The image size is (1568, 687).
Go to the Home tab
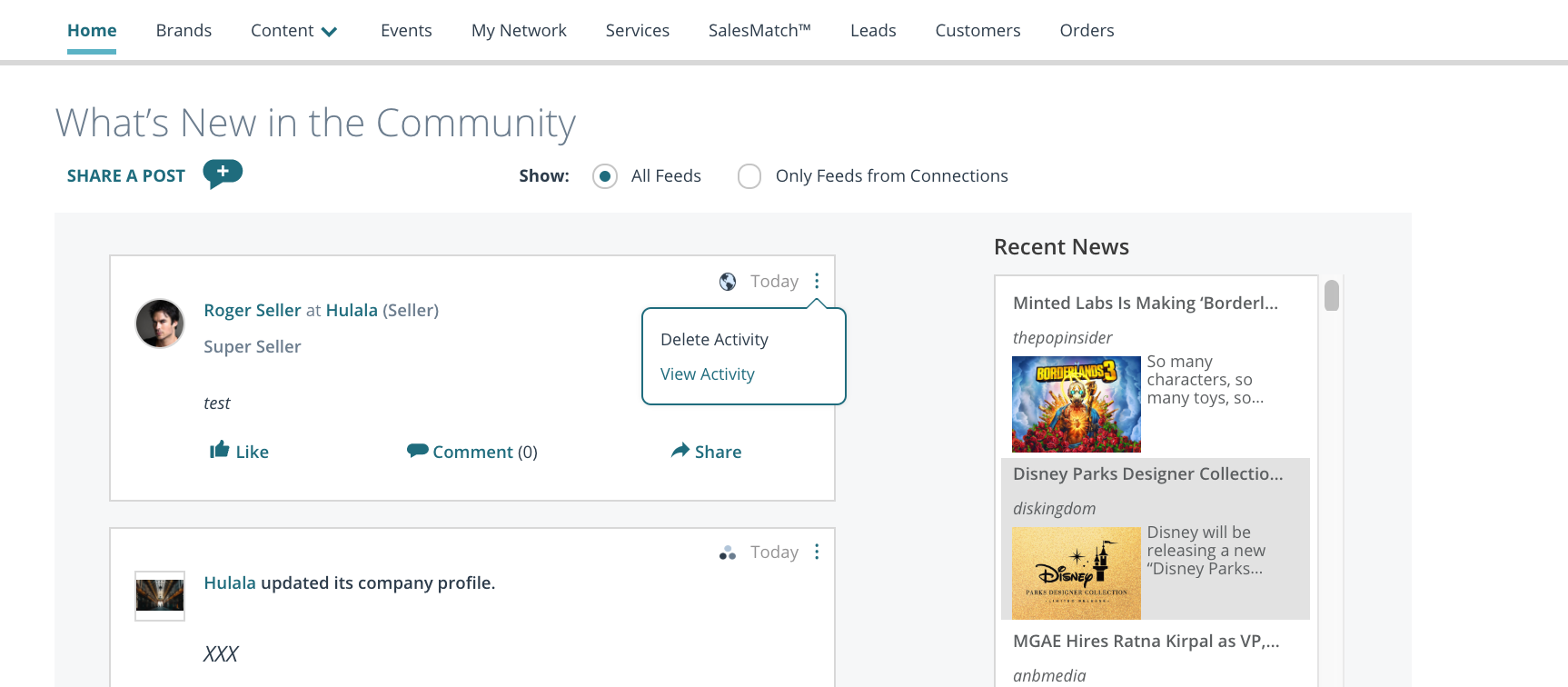click(x=92, y=31)
